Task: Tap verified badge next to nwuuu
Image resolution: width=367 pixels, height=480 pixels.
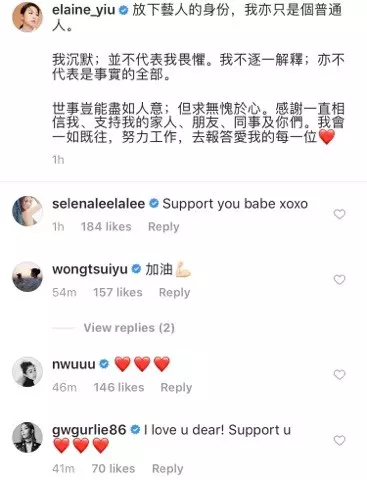Action: tap(104, 364)
